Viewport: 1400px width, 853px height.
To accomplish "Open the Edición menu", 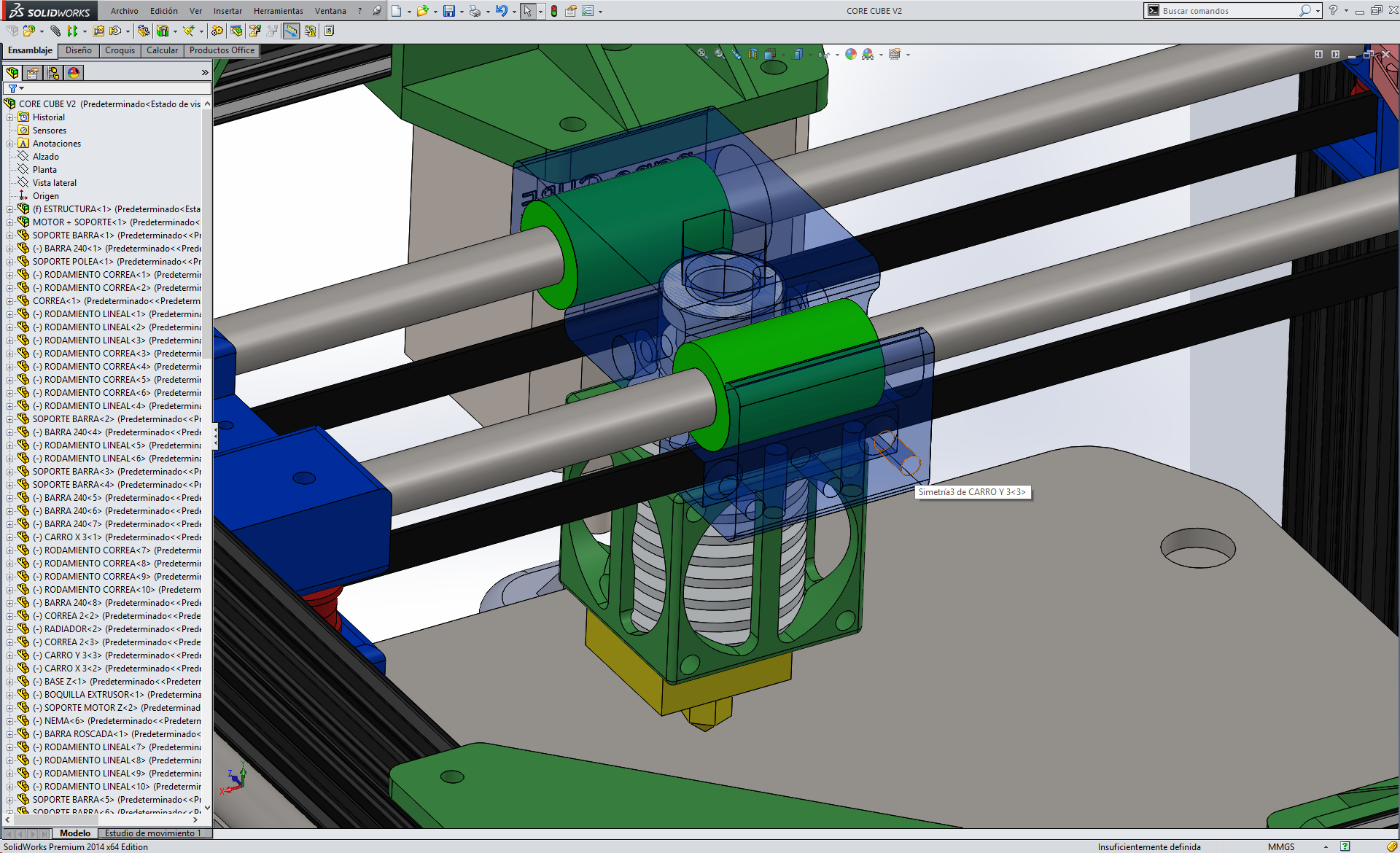I will [164, 11].
